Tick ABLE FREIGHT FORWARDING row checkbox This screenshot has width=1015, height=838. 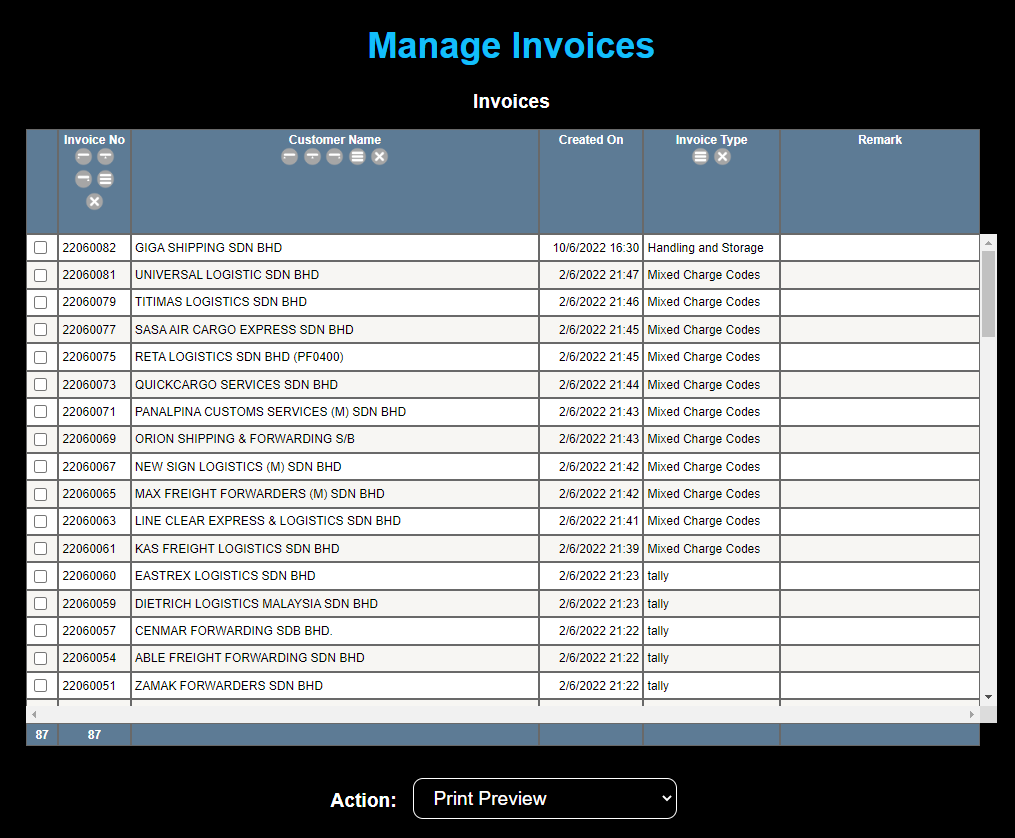[x=41, y=658]
